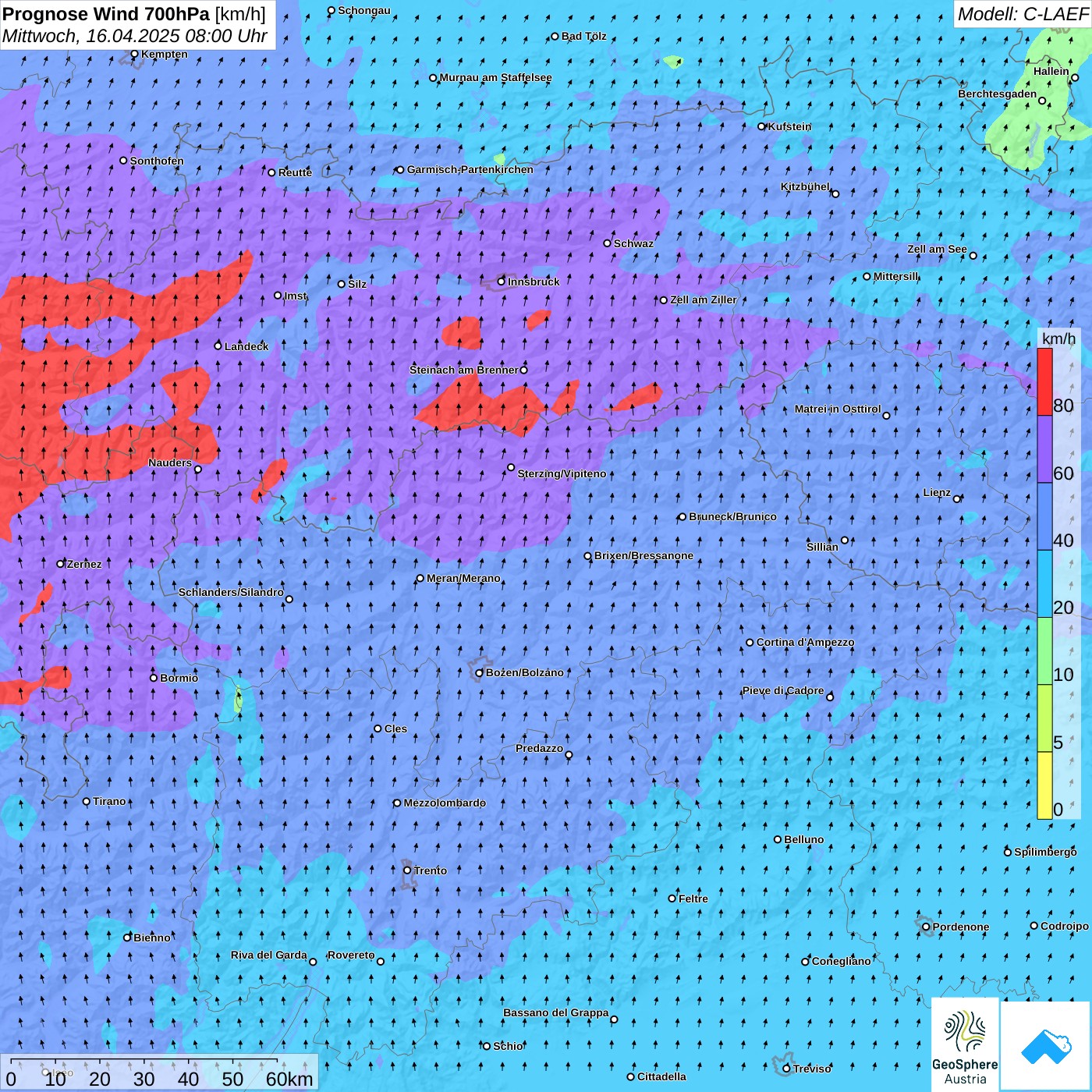Click the Schio label
Viewport: 1092px width, 1092px height.
[508, 1046]
